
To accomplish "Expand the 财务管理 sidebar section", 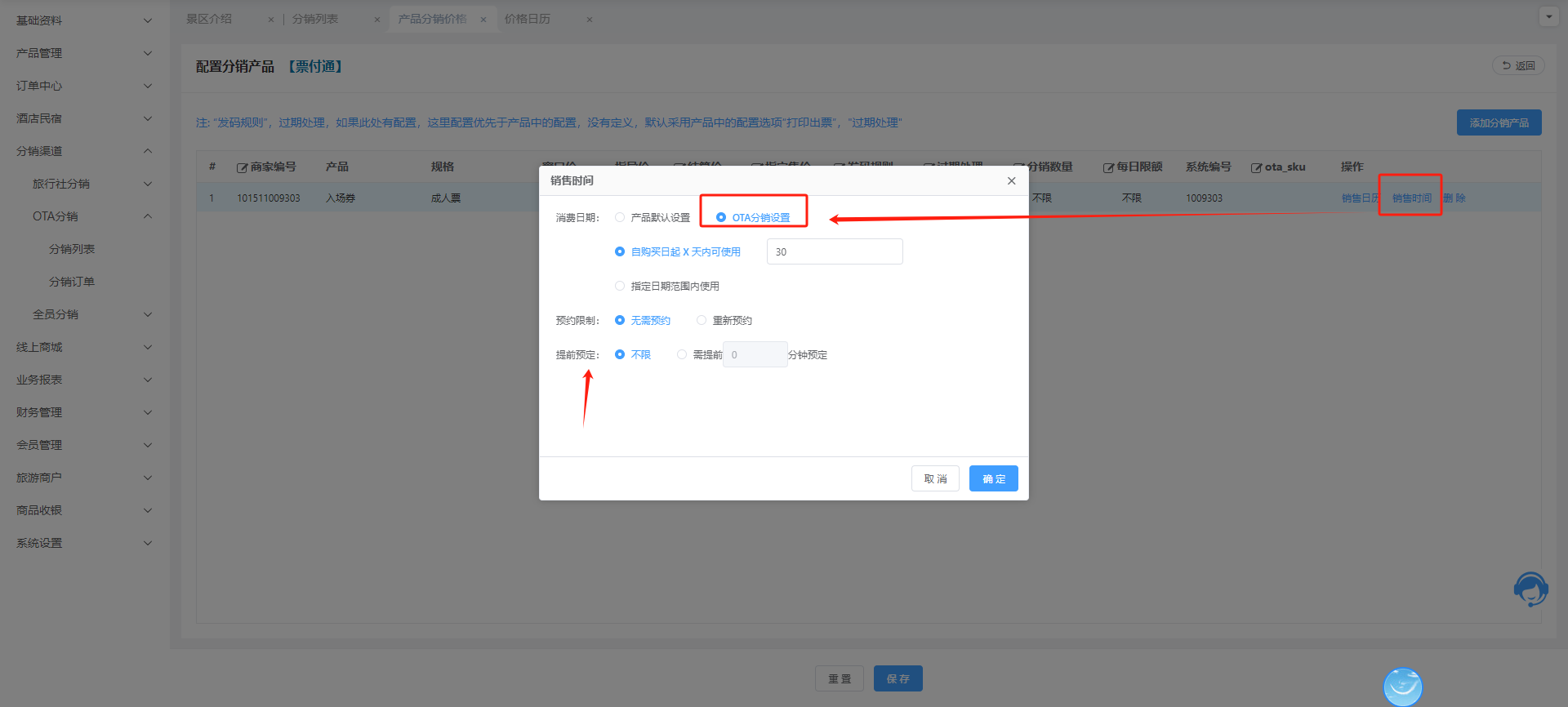I will click(82, 412).
